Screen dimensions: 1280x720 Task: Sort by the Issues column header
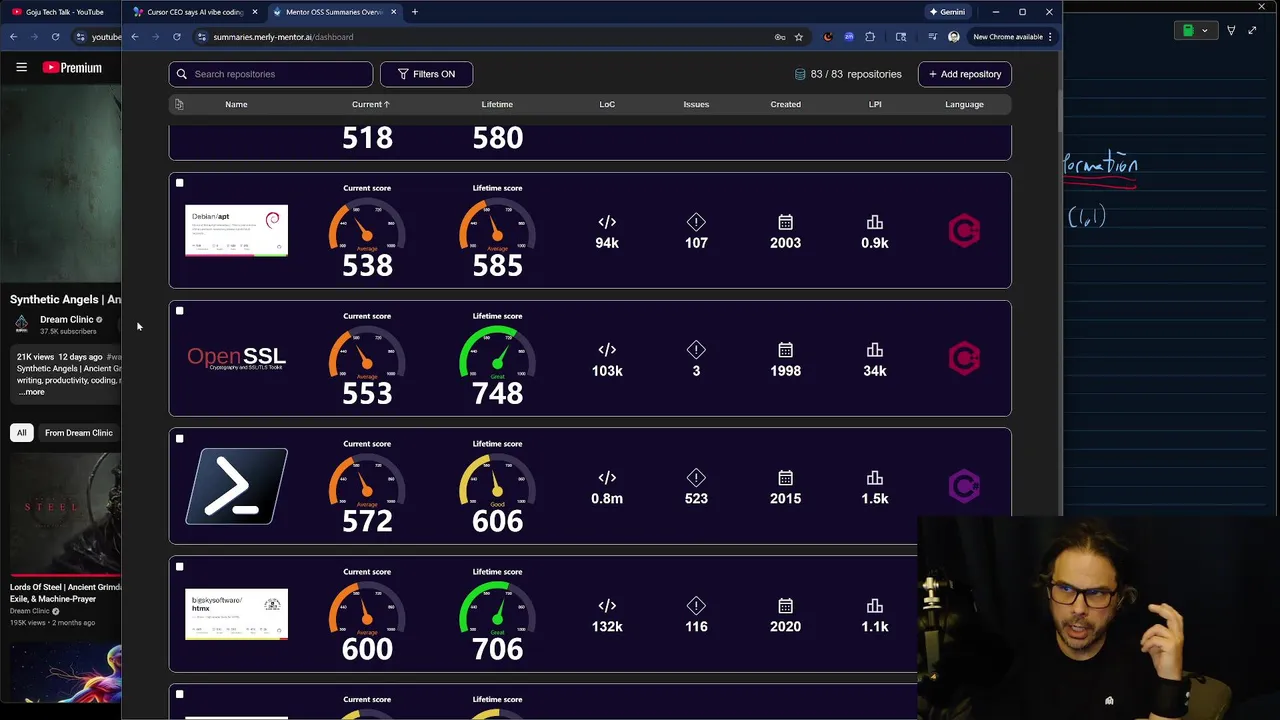[696, 104]
